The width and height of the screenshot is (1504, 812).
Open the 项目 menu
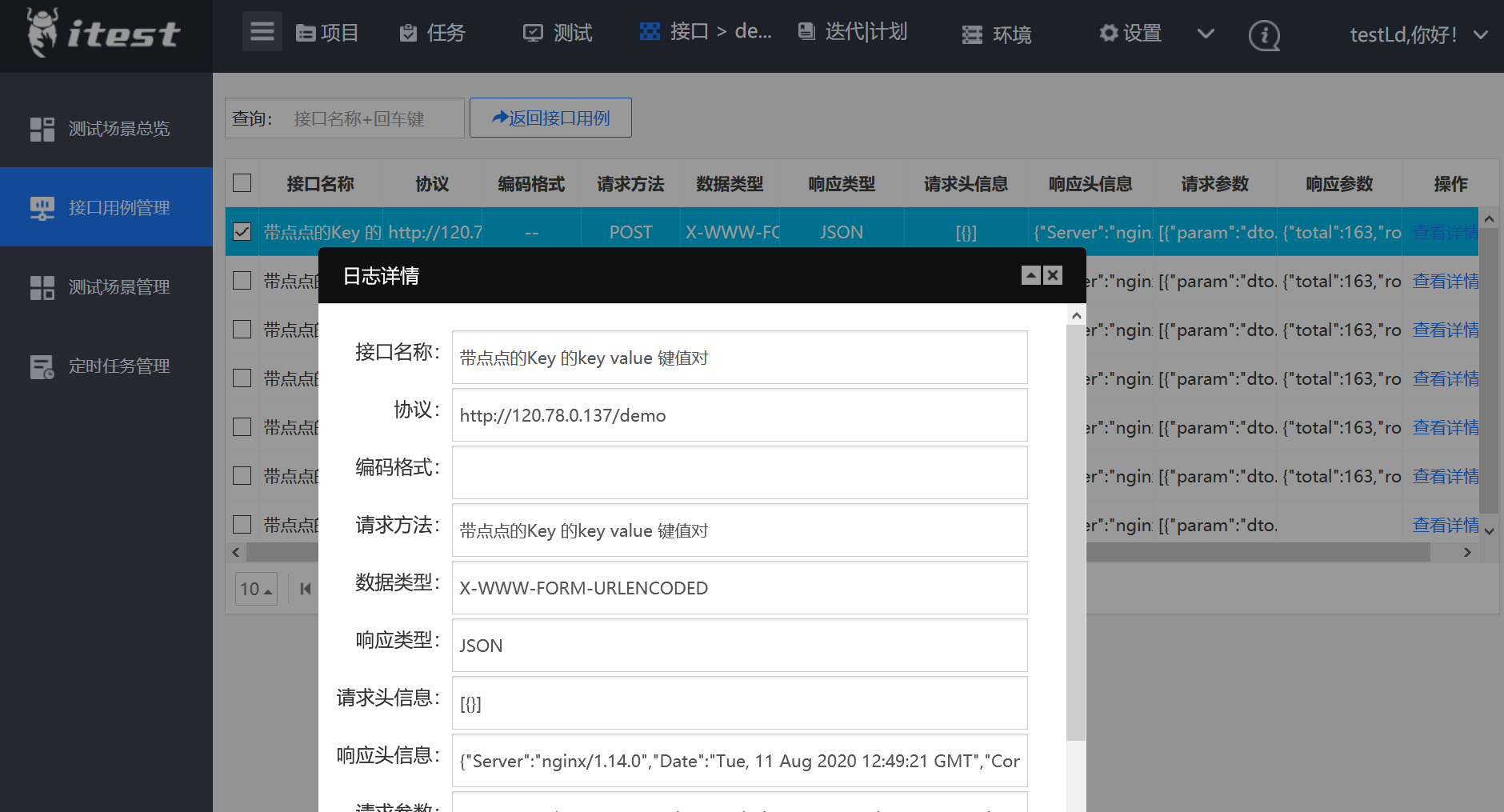pos(327,33)
